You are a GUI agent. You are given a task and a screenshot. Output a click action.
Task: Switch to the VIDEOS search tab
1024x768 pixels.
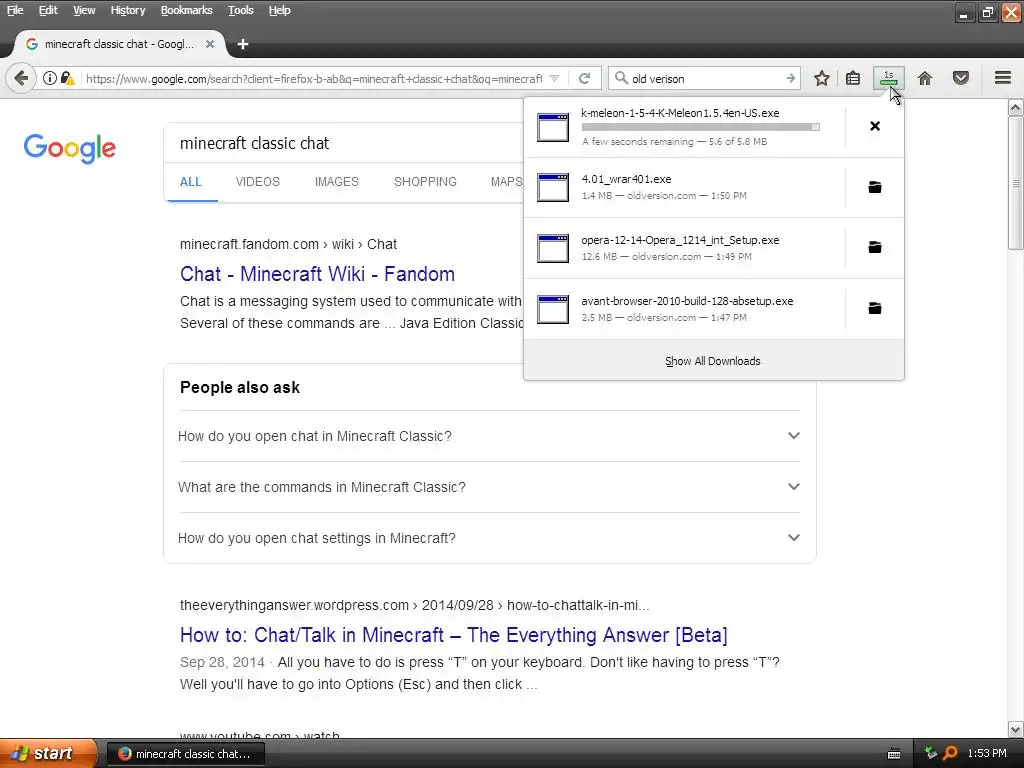tap(257, 182)
